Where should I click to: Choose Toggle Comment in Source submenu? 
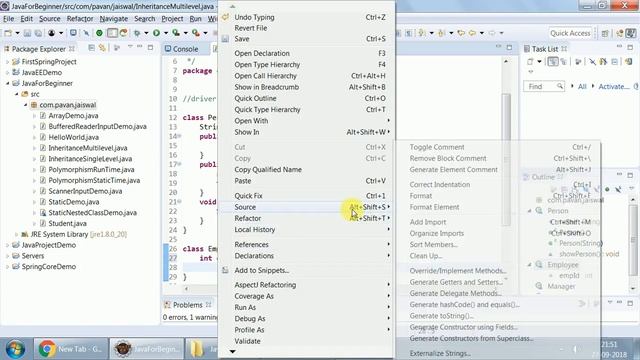point(437,147)
